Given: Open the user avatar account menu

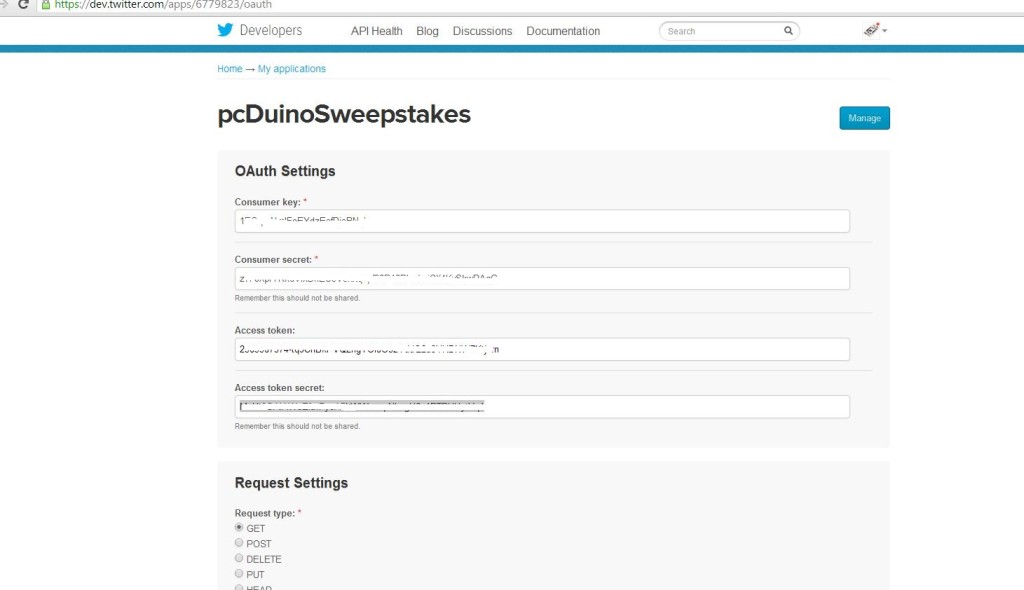Looking at the screenshot, I should coord(874,30).
